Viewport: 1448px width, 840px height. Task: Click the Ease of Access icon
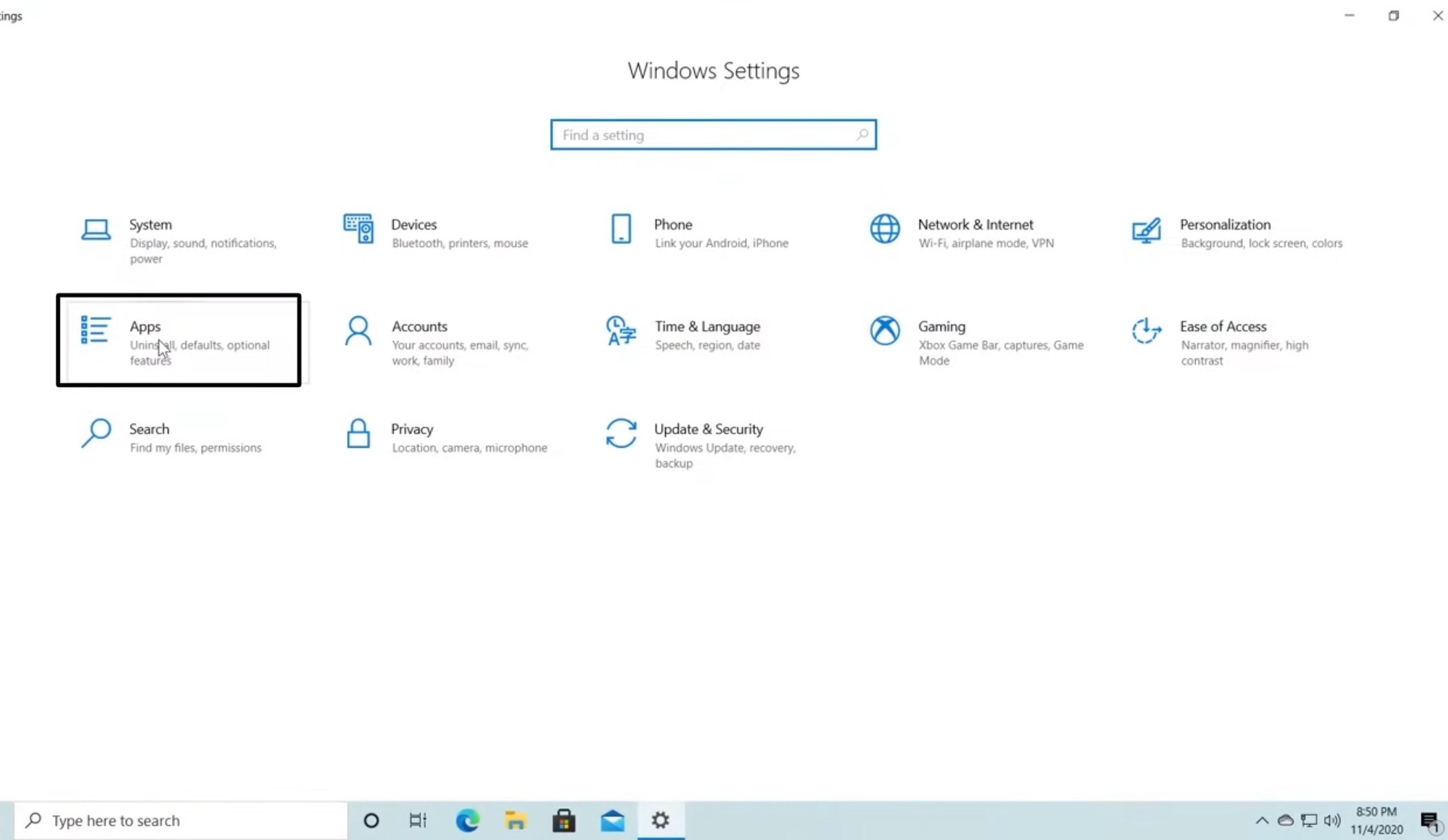point(1146,331)
